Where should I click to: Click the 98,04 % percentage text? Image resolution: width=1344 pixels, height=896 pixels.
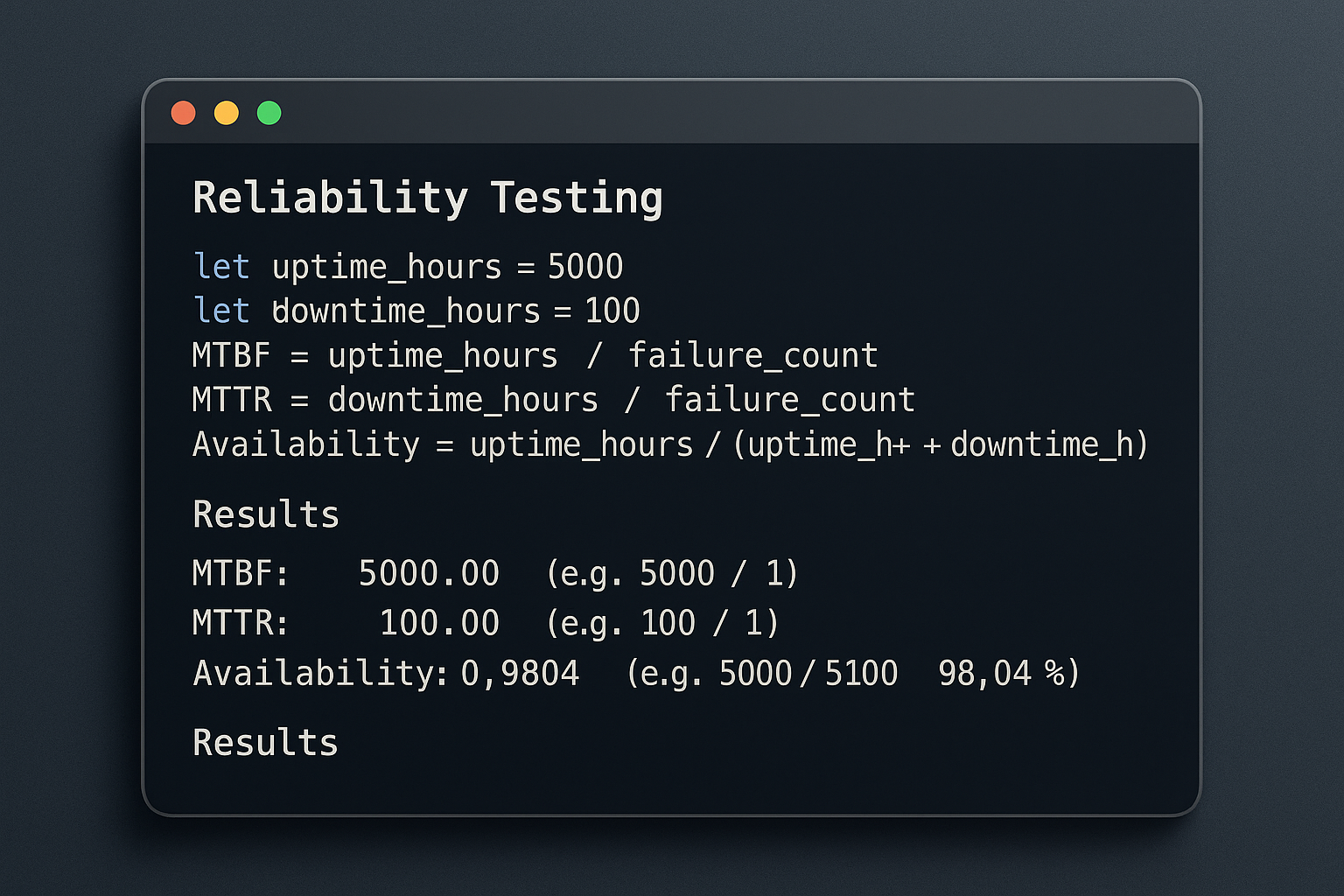point(1003,674)
